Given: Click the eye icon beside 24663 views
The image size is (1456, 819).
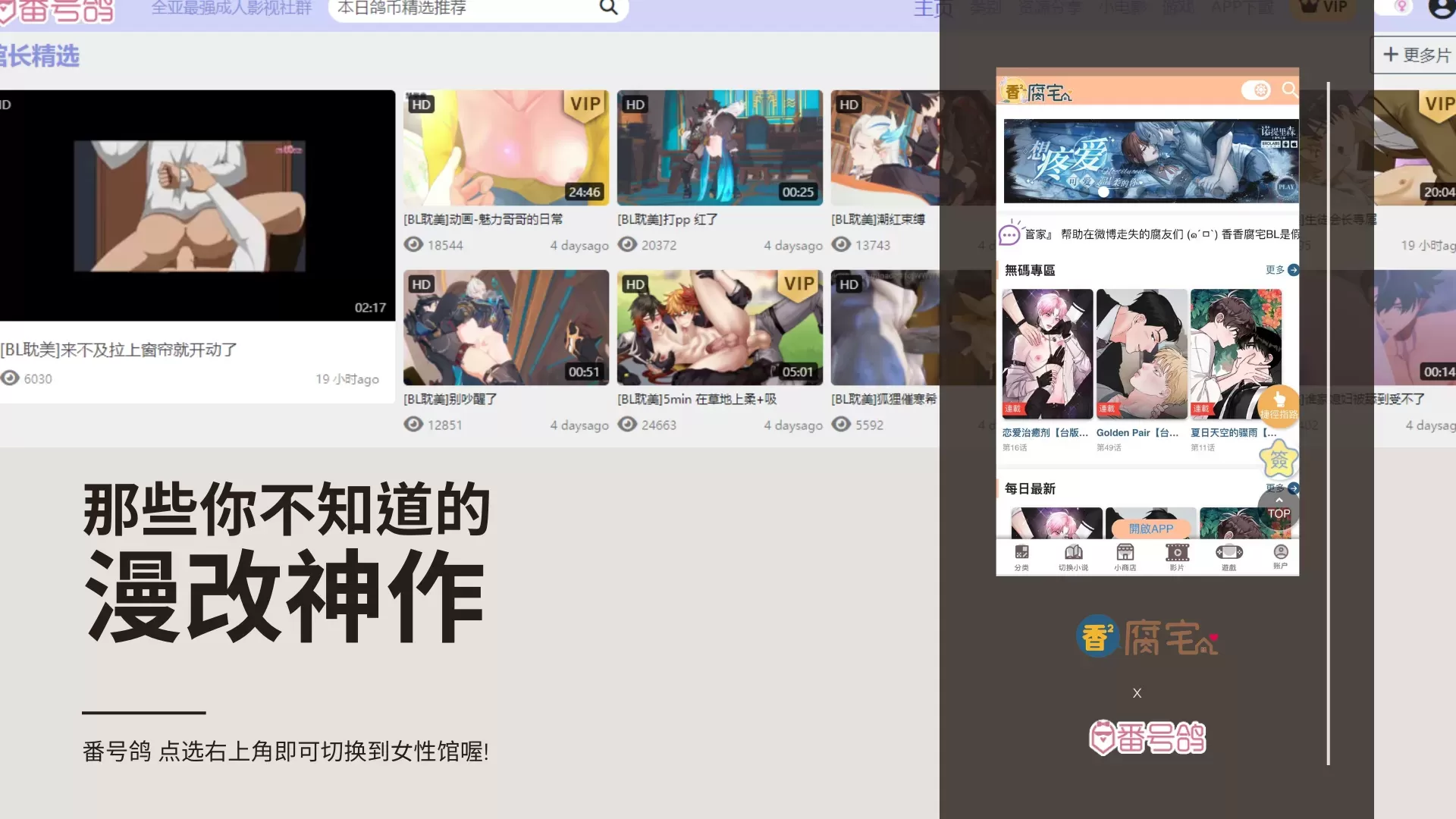Looking at the screenshot, I should (x=627, y=425).
